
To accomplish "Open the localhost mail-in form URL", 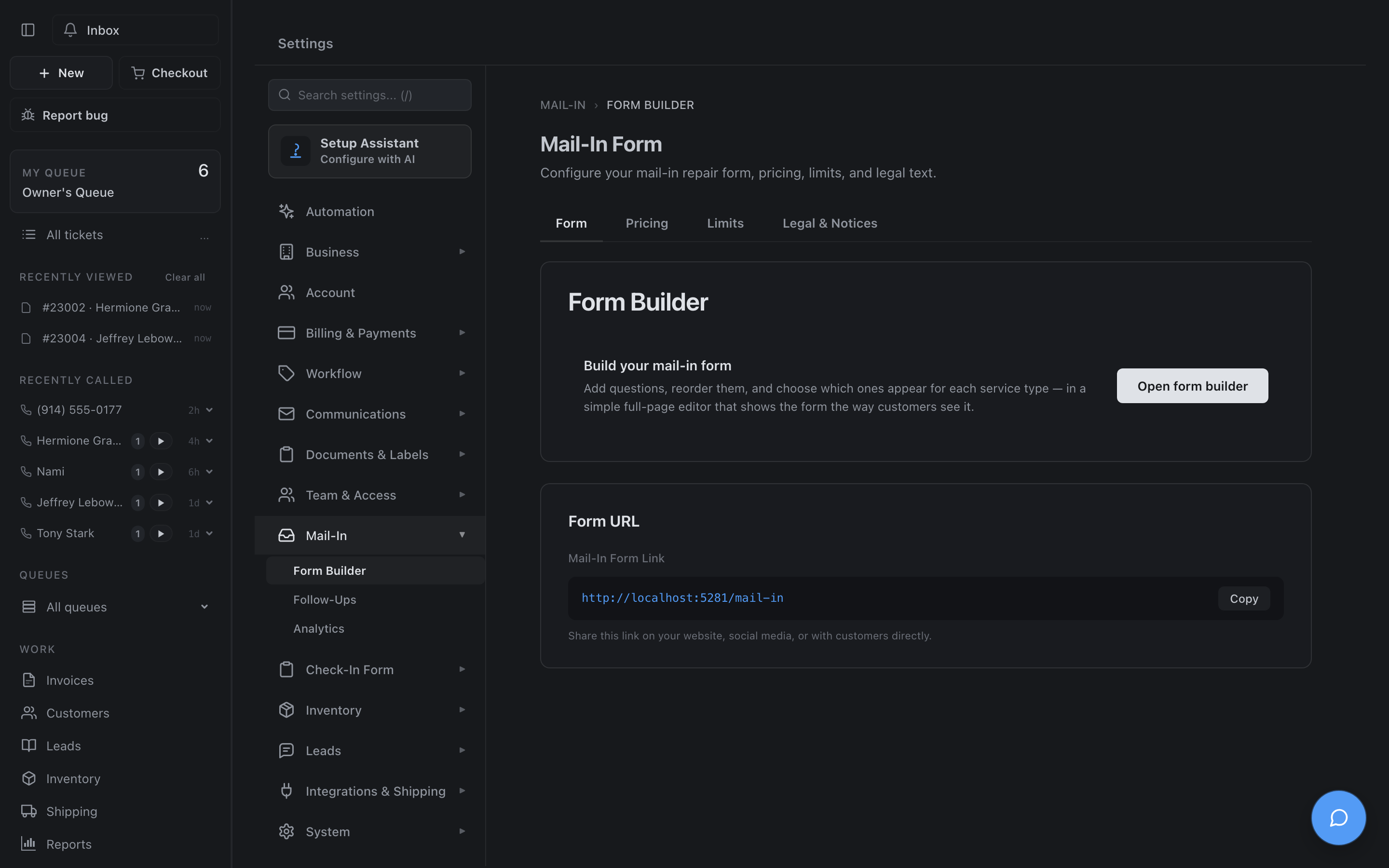I will 682,597.
